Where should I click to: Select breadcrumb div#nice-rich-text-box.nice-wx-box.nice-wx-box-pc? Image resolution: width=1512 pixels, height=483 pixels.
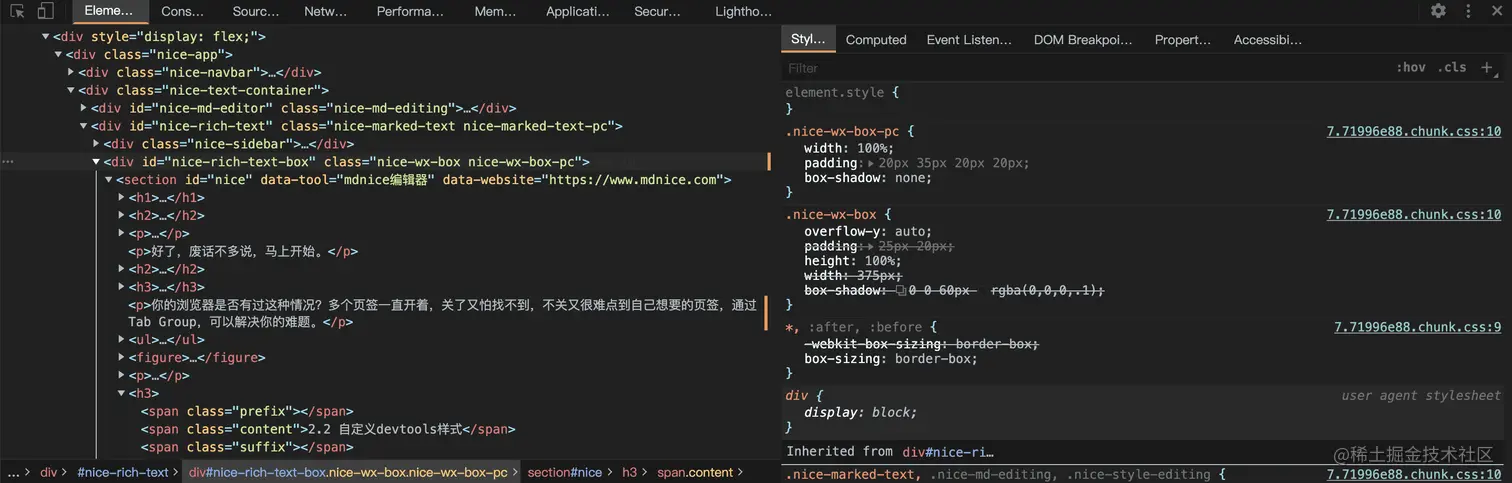click(x=348, y=472)
